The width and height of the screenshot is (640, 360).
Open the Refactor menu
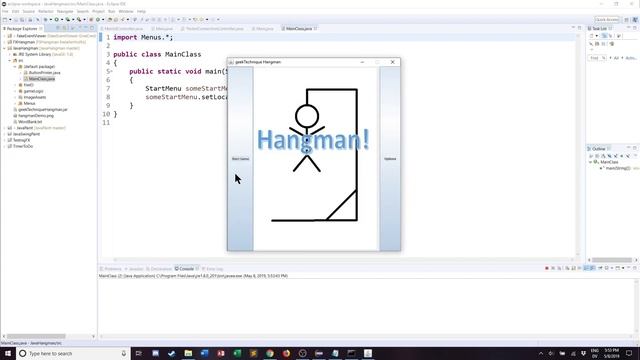pos(46,11)
